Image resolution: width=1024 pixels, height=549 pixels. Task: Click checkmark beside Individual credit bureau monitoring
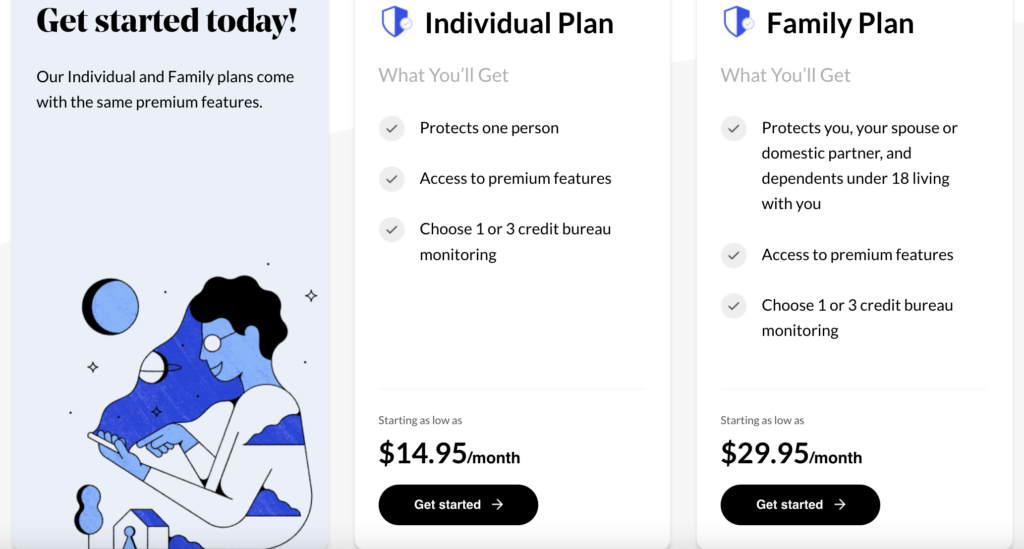point(392,230)
